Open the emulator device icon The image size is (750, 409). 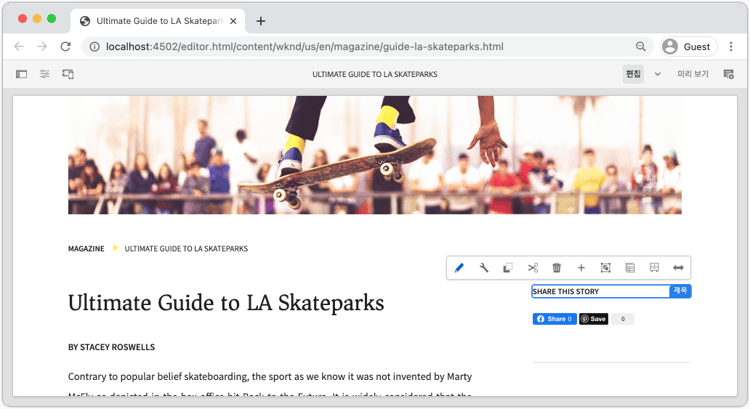[68, 74]
